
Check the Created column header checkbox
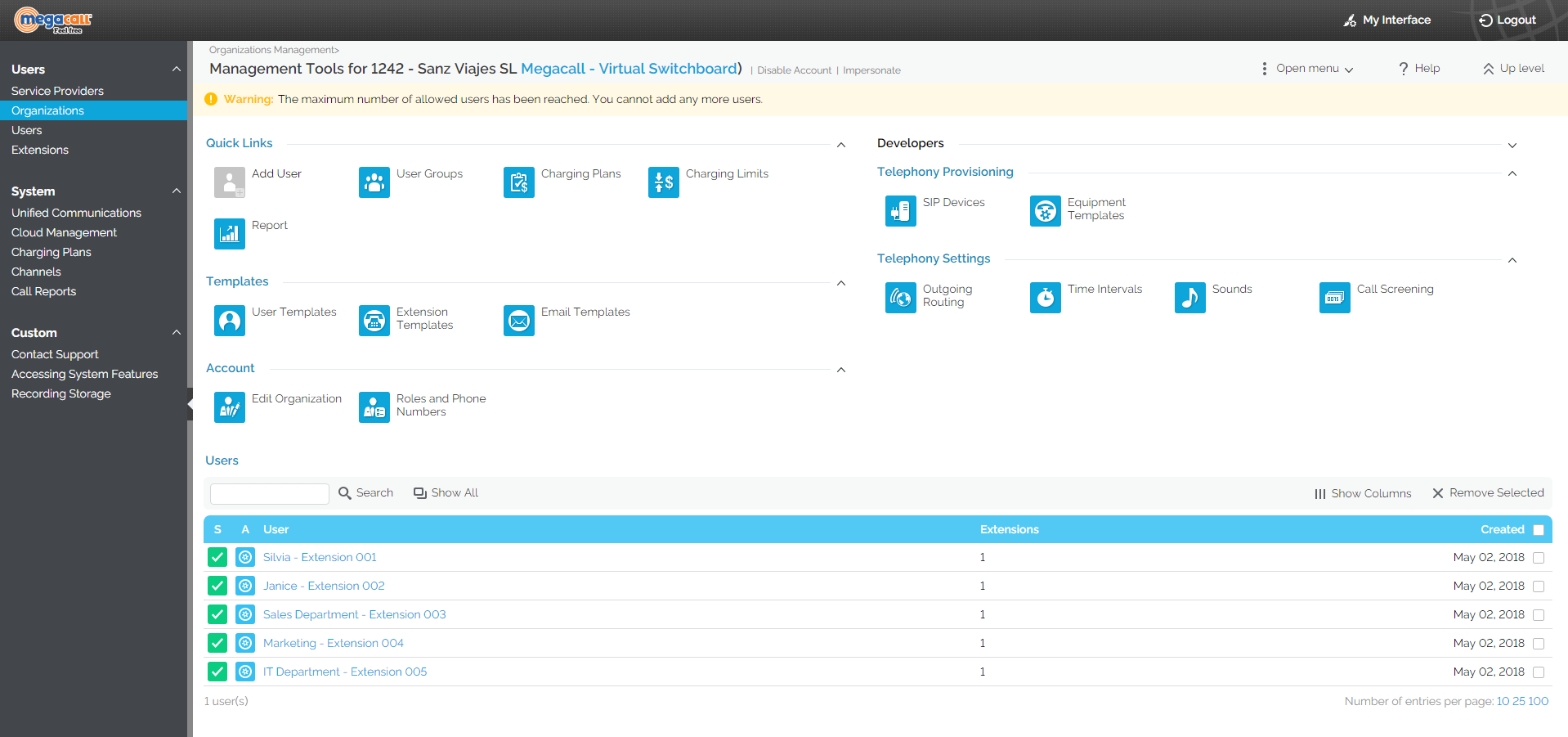(1540, 529)
